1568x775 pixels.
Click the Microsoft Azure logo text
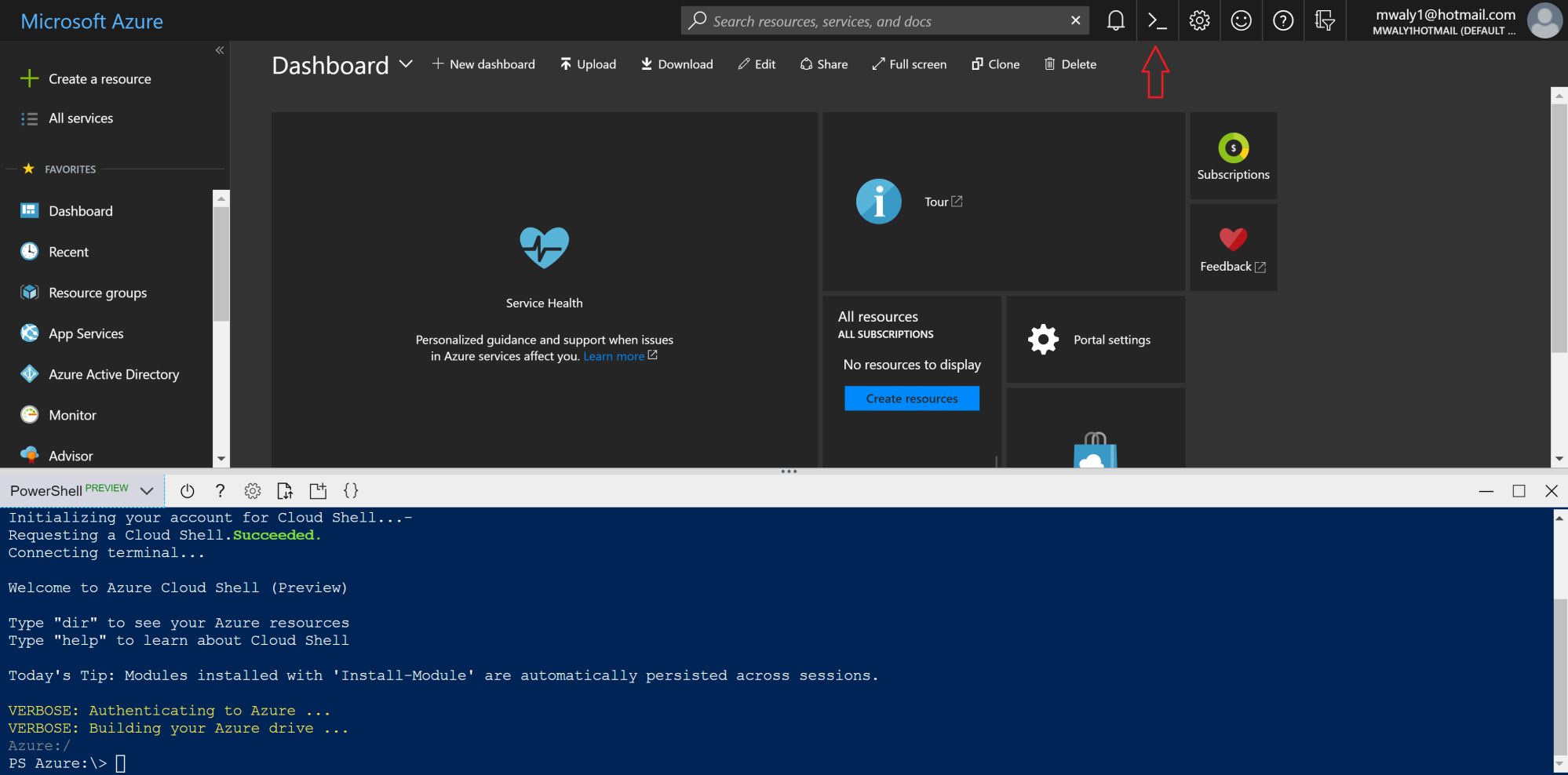[x=92, y=21]
